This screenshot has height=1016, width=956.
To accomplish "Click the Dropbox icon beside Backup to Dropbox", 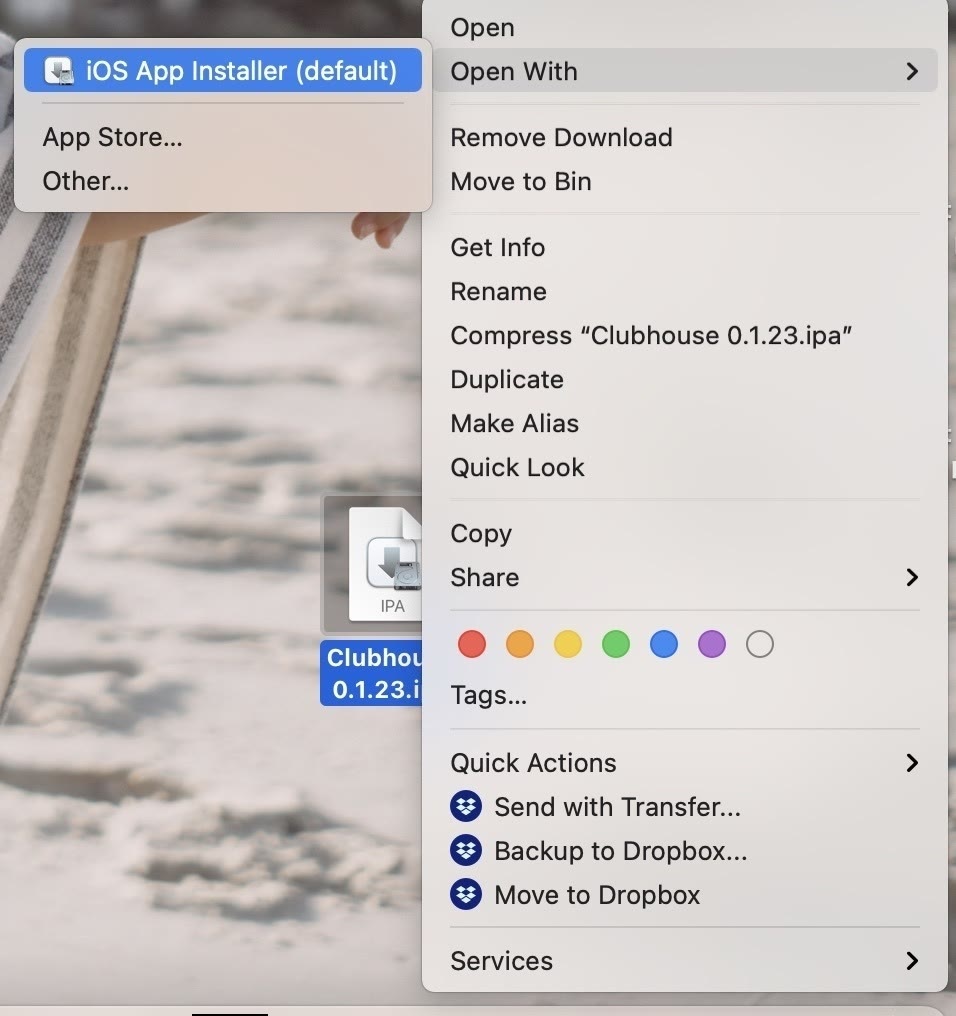I will point(466,851).
